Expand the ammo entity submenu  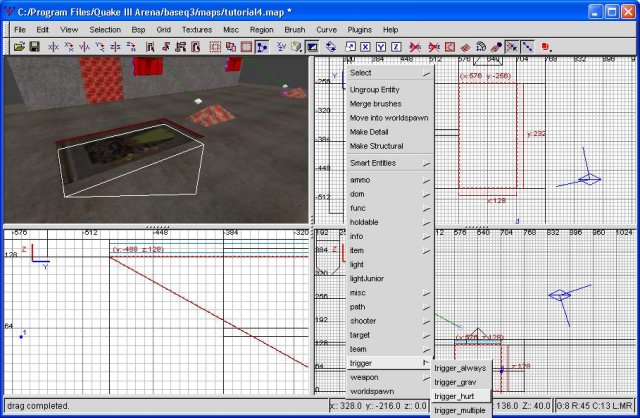coord(390,180)
